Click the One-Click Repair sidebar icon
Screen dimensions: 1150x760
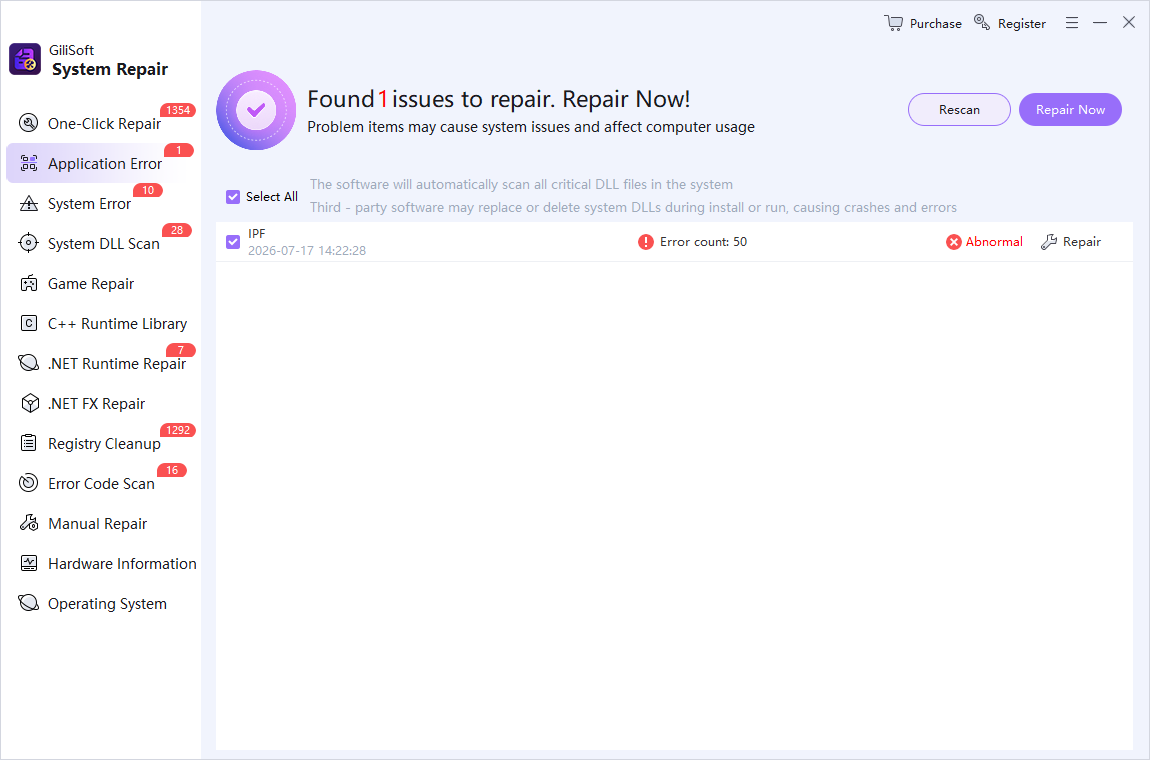click(x=29, y=123)
